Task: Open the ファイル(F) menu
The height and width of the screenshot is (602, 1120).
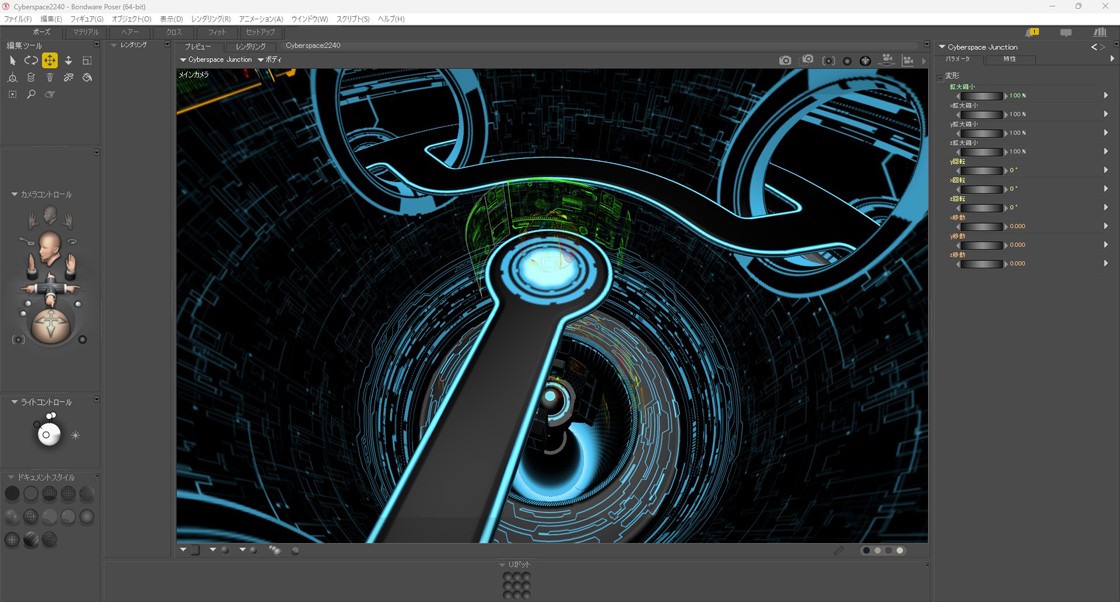Action: [x=18, y=19]
